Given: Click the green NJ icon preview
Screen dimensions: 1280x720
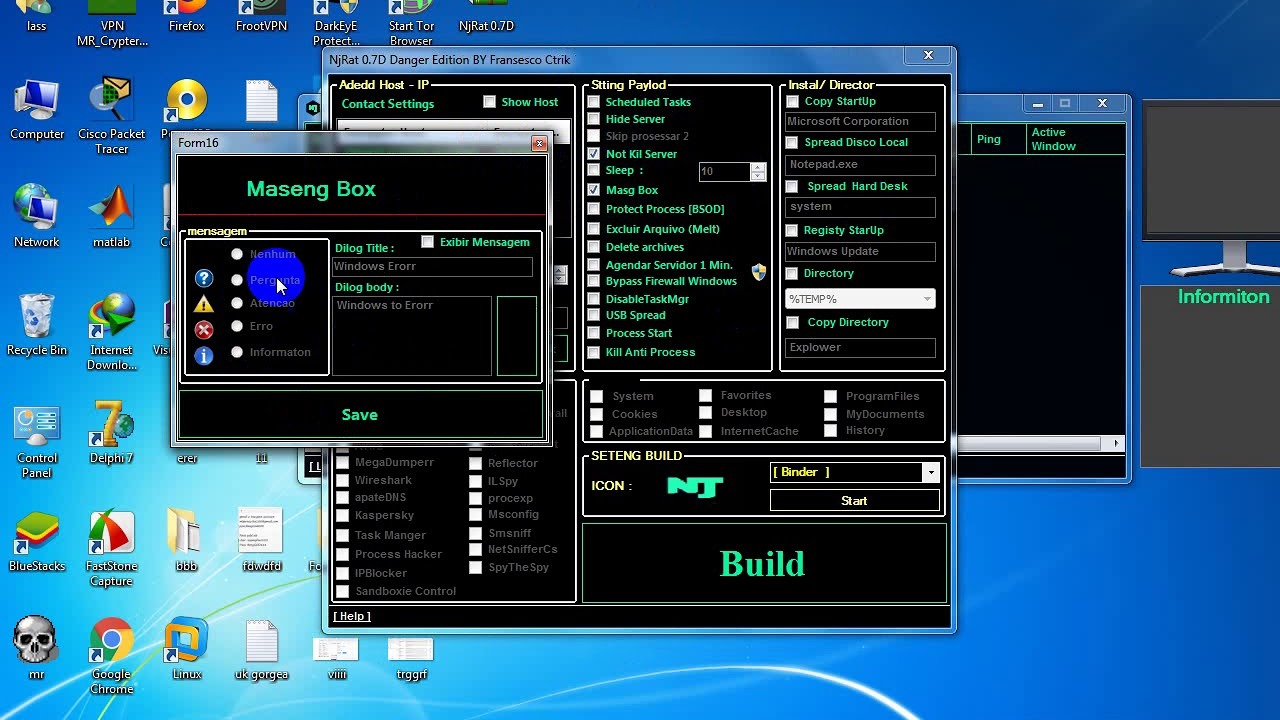Looking at the screenshot, I should [x=695, y=486].
